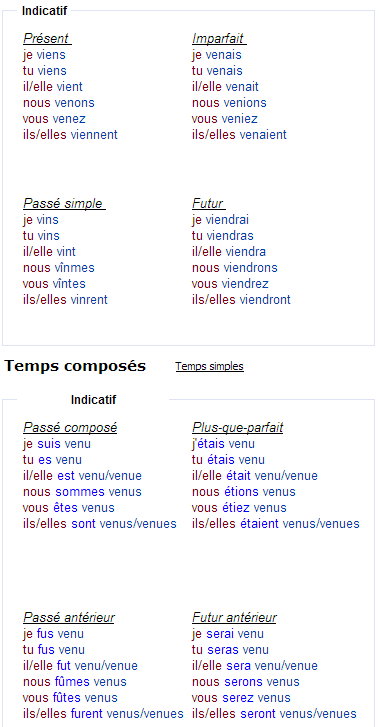Click the Temps composés section title
Screen dimensions: 379x727
75,366
